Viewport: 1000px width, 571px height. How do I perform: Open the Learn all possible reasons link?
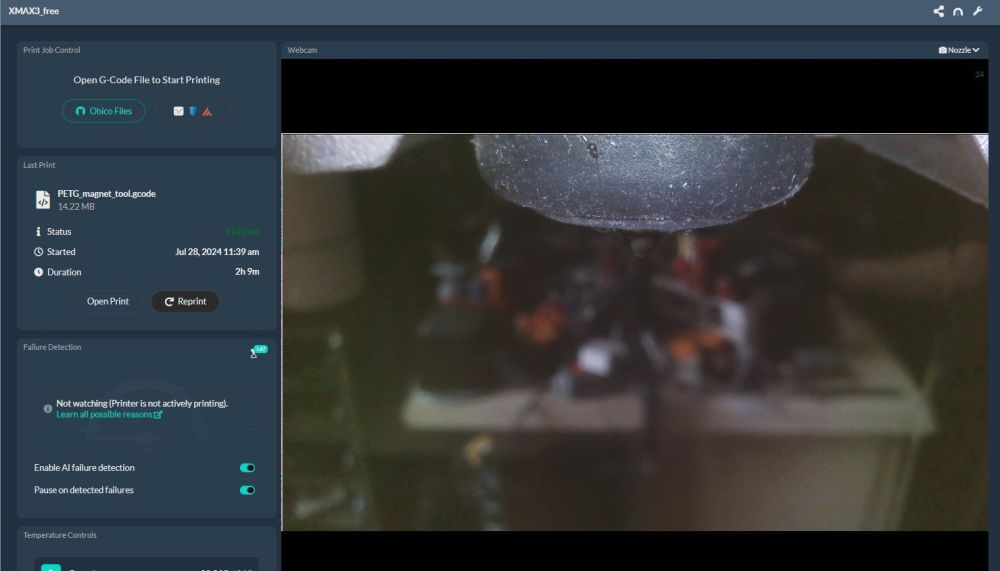(109, 415)
